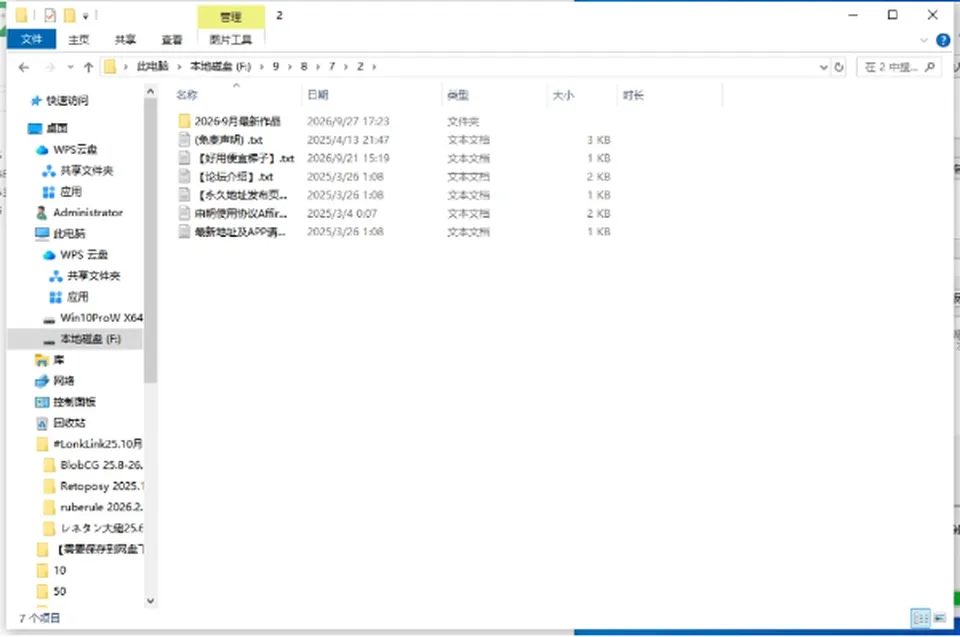Screen dimensions: 960x637
Task: Expand the address bar history dropdown
Action: (823, 67)
